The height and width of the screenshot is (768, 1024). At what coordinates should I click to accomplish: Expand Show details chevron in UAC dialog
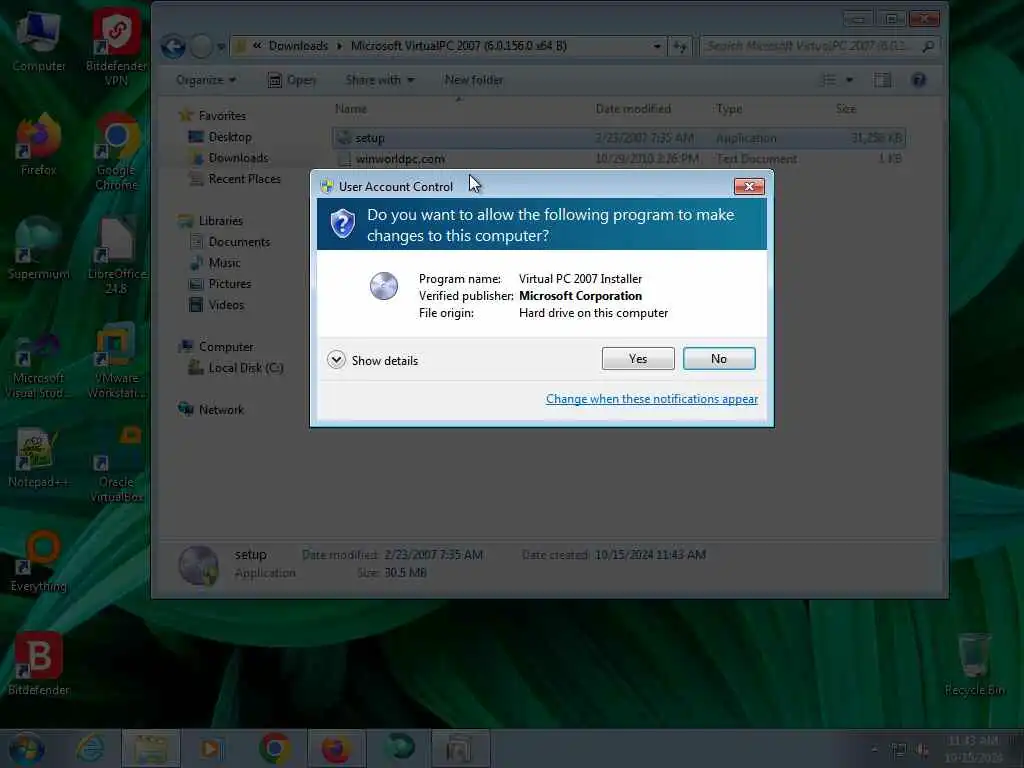tap(336, 360)
